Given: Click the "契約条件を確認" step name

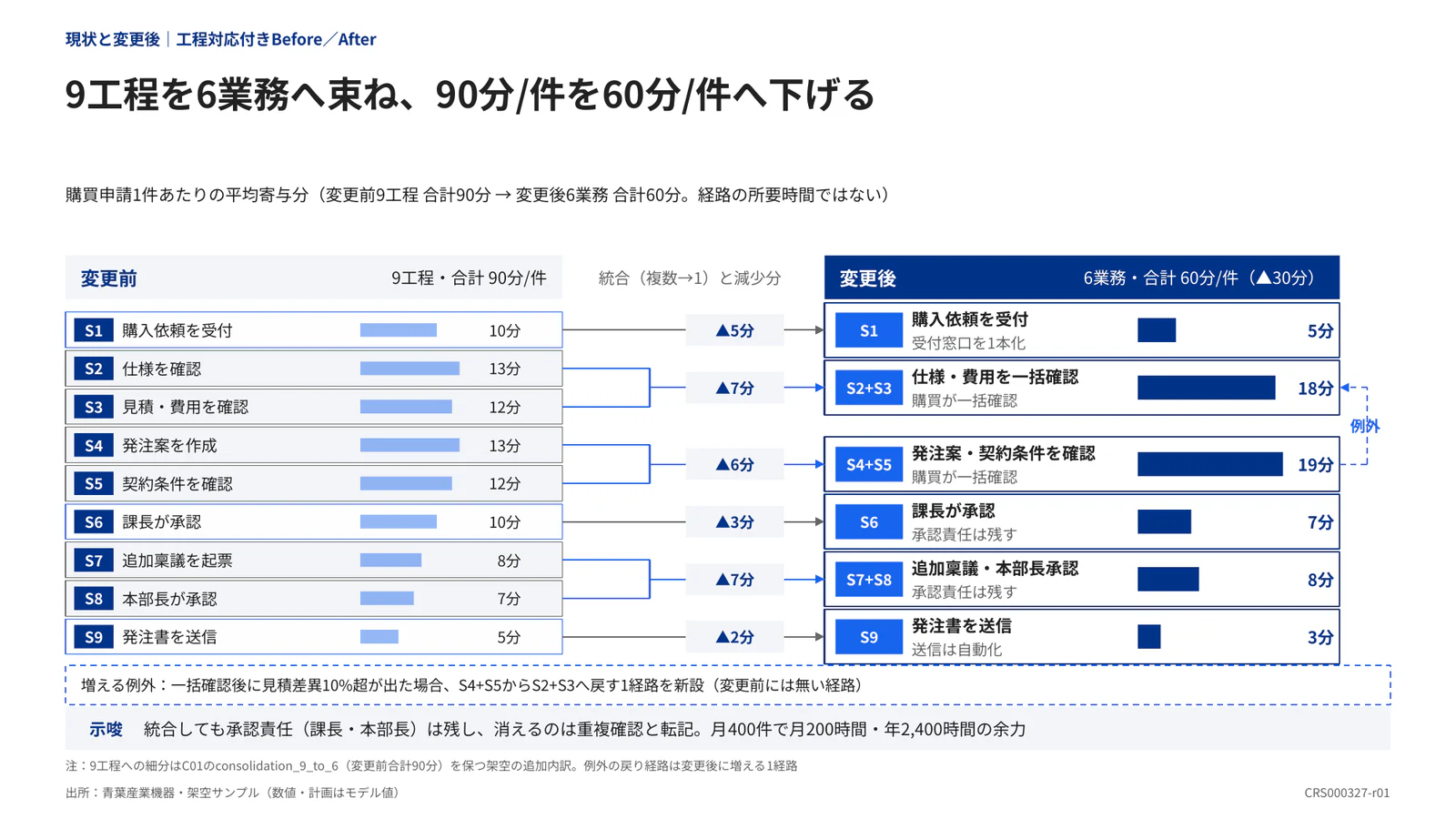Looking at the screenshot, I should click(177, 484).
